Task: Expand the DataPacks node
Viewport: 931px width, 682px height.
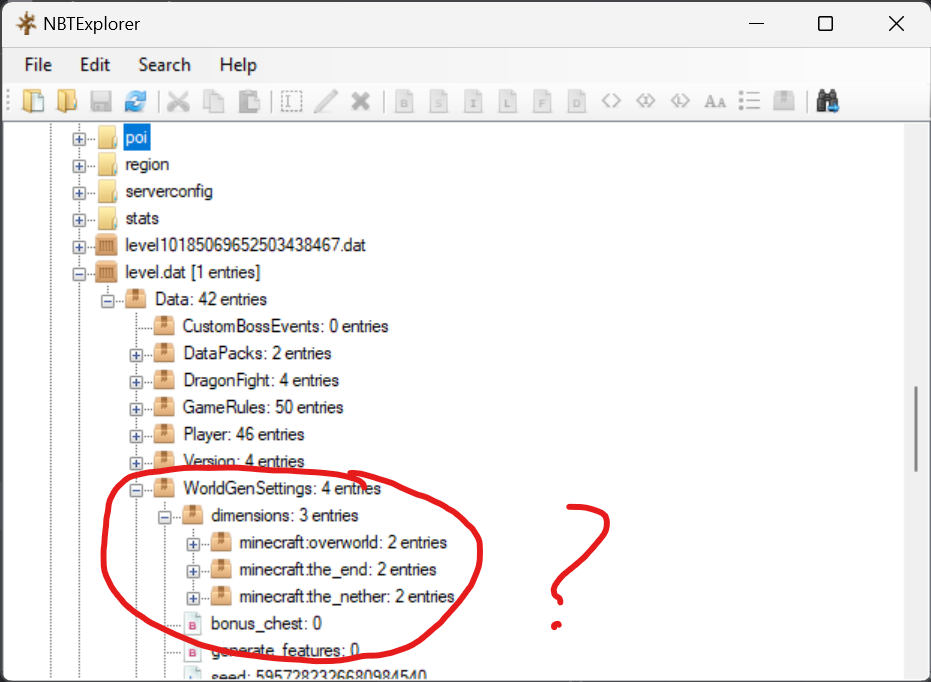Action: (x=136, y=355)
